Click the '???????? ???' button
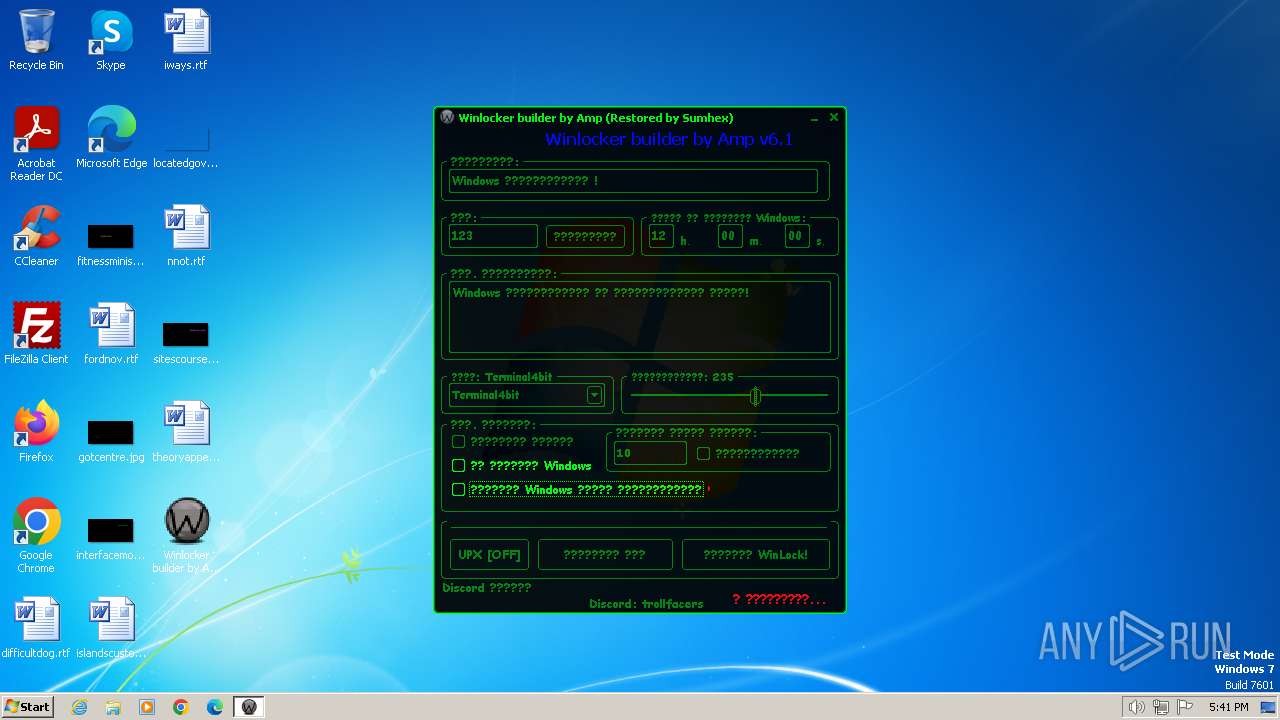Viewport: 1280px width, 720px height. click(x=605, y=554)
